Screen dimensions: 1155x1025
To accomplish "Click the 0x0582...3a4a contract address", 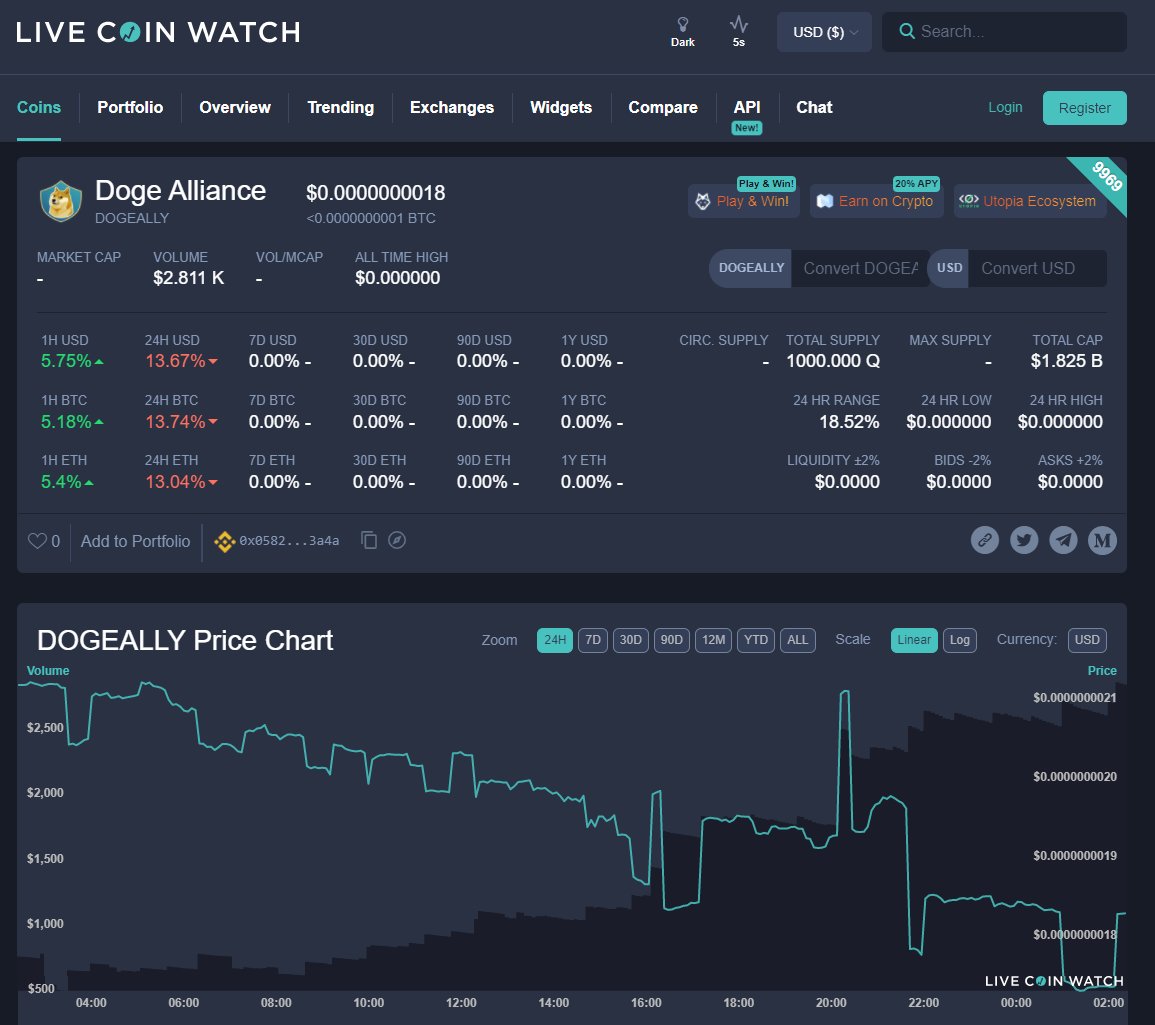I will point(289,541).
